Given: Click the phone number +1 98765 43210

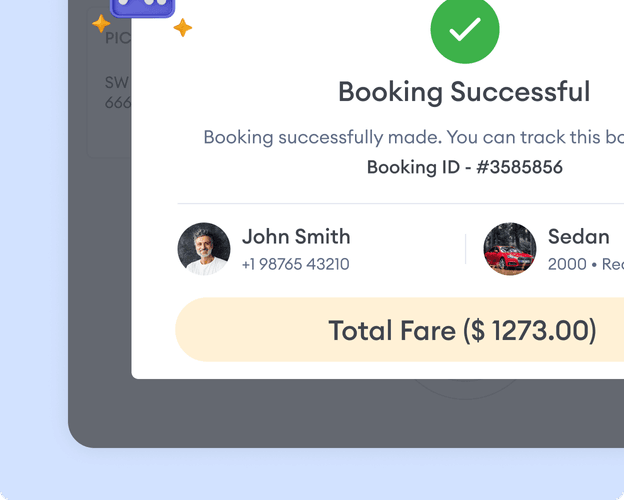Looking at the screenshot, I should point(296,264).
